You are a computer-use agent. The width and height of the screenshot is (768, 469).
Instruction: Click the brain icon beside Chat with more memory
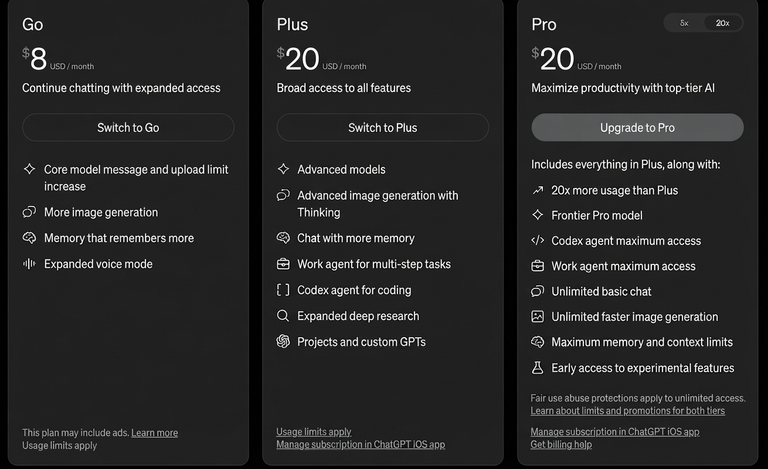283,237
